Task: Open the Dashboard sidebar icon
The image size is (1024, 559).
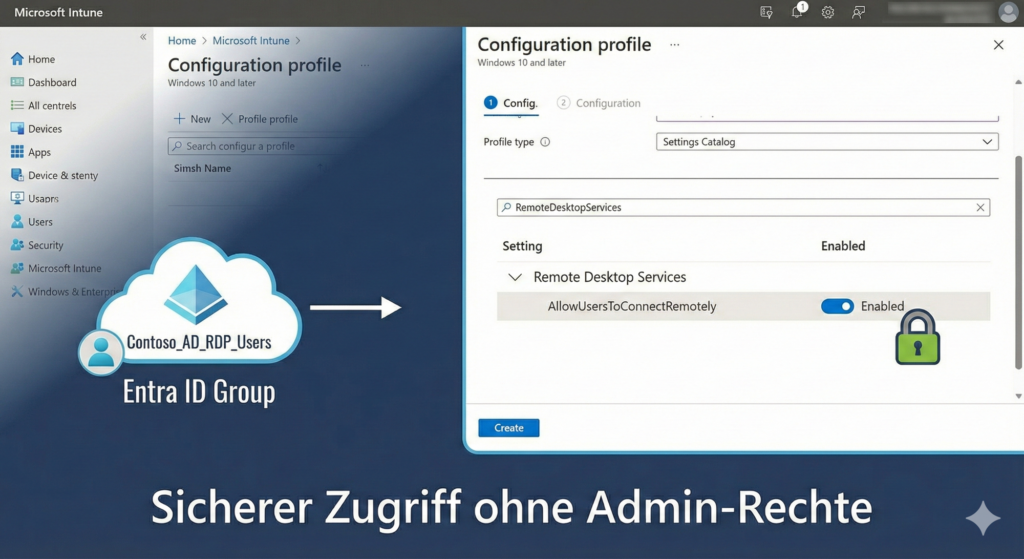Action: click(x=17, y=82)
